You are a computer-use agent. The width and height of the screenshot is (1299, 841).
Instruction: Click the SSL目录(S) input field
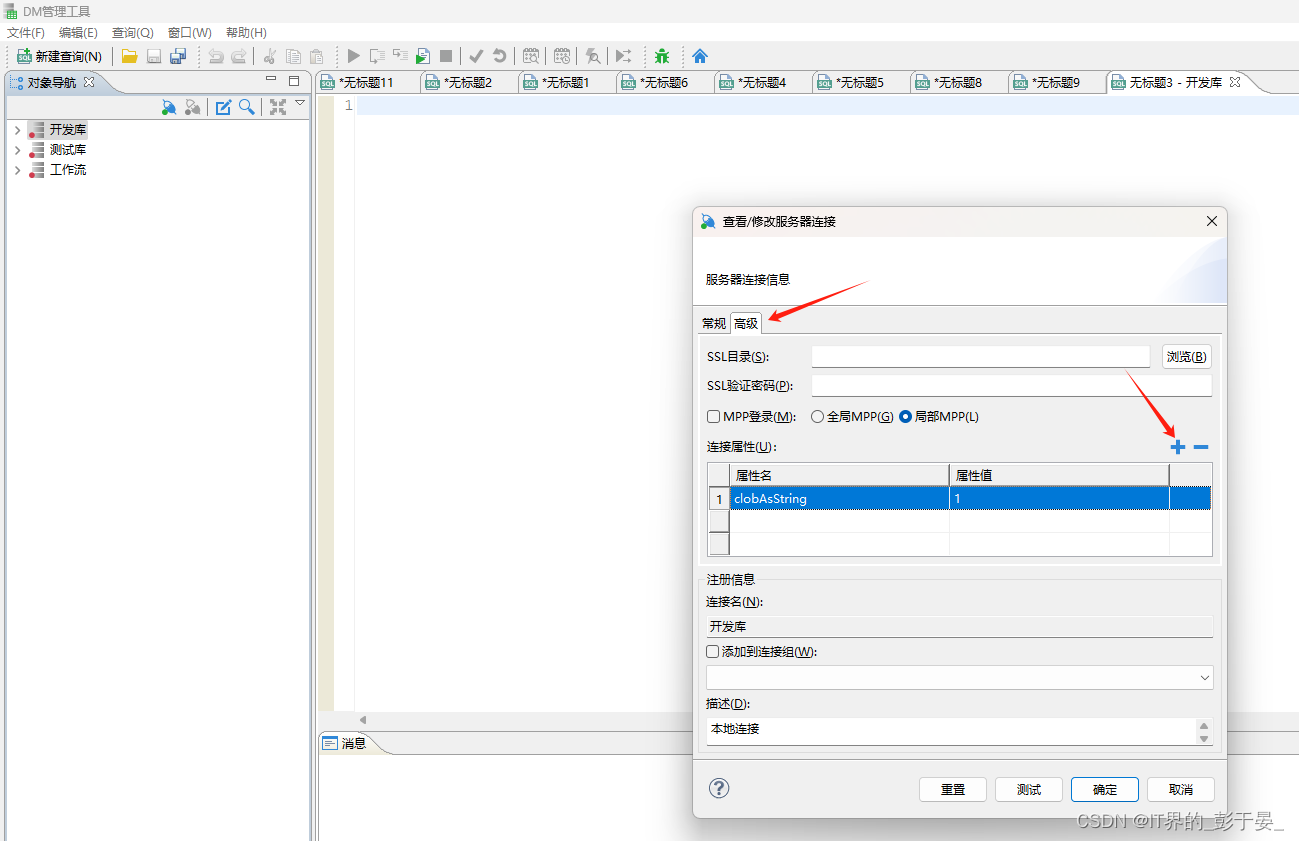pos(981,357)
